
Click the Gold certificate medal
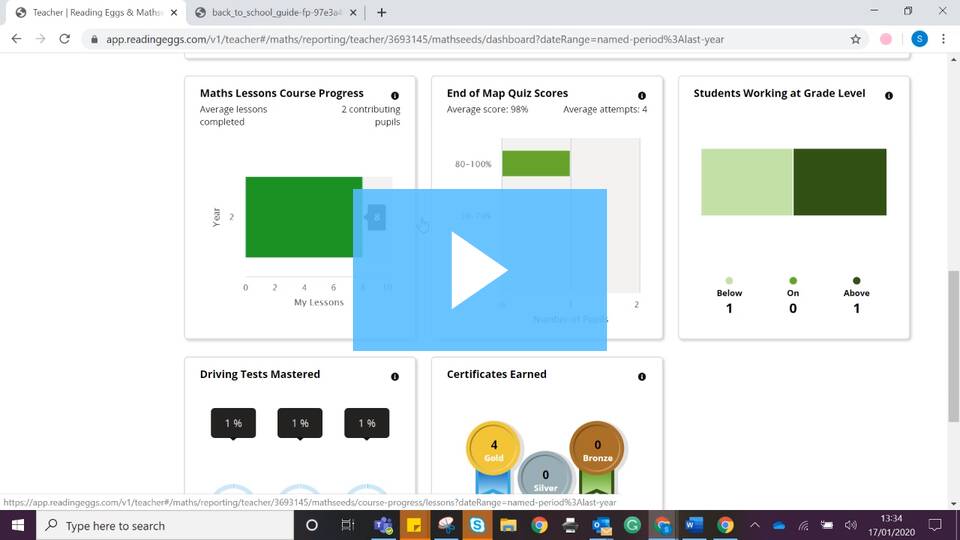tap(493, 449)
